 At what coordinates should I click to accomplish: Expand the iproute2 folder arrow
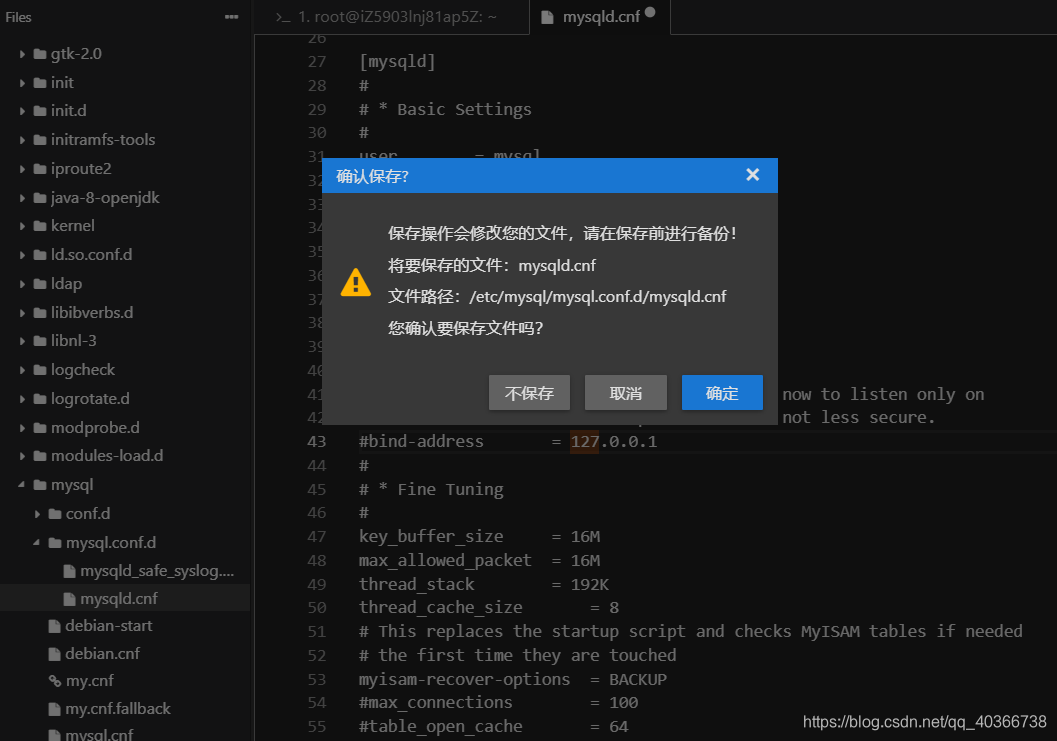[x=22, y=169]
